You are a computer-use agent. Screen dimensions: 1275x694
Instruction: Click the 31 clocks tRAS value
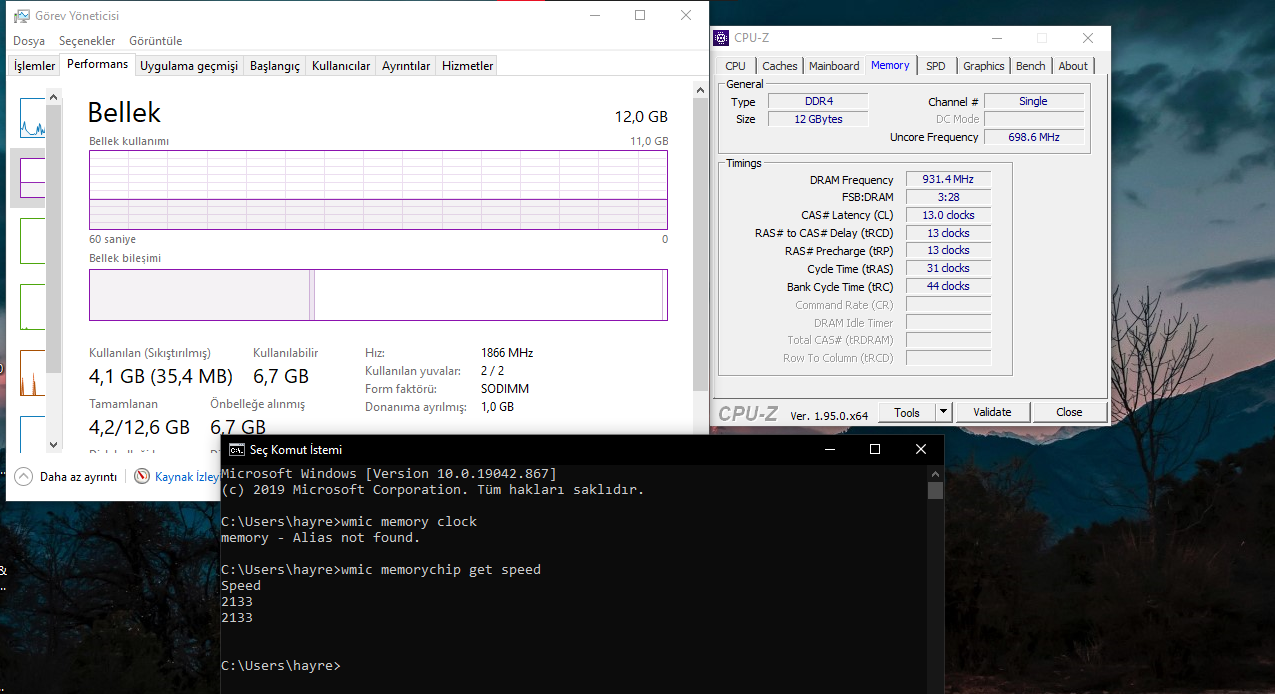[948, 268]
